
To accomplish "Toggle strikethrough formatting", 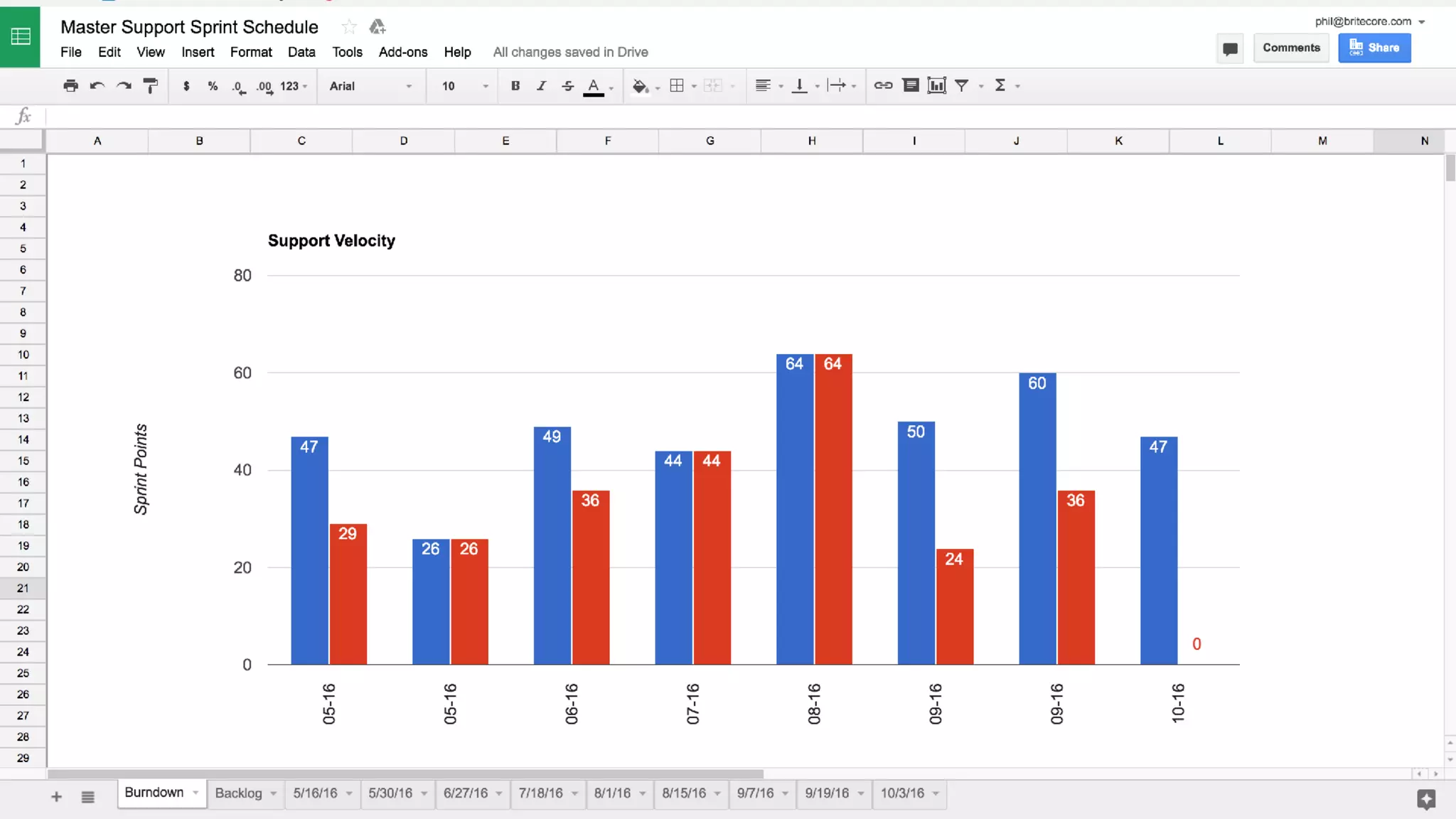I will pyautogui.click(x=567, y=86).
